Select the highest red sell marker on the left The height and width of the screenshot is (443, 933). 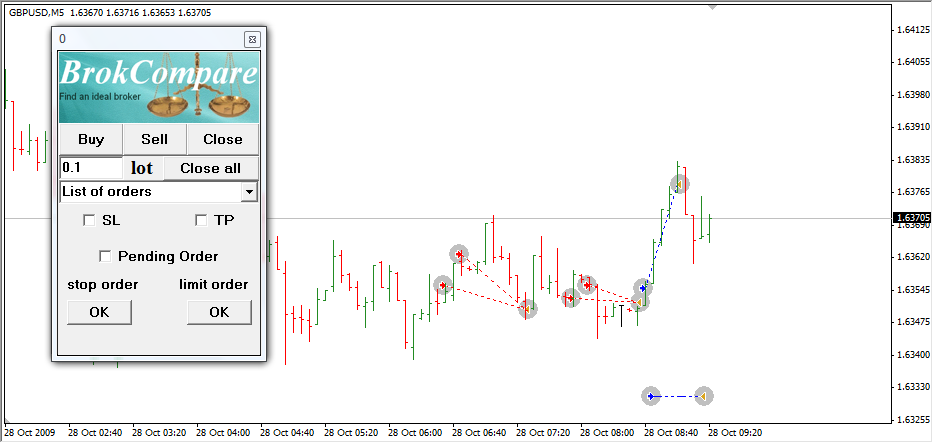[x=459, y=254]
